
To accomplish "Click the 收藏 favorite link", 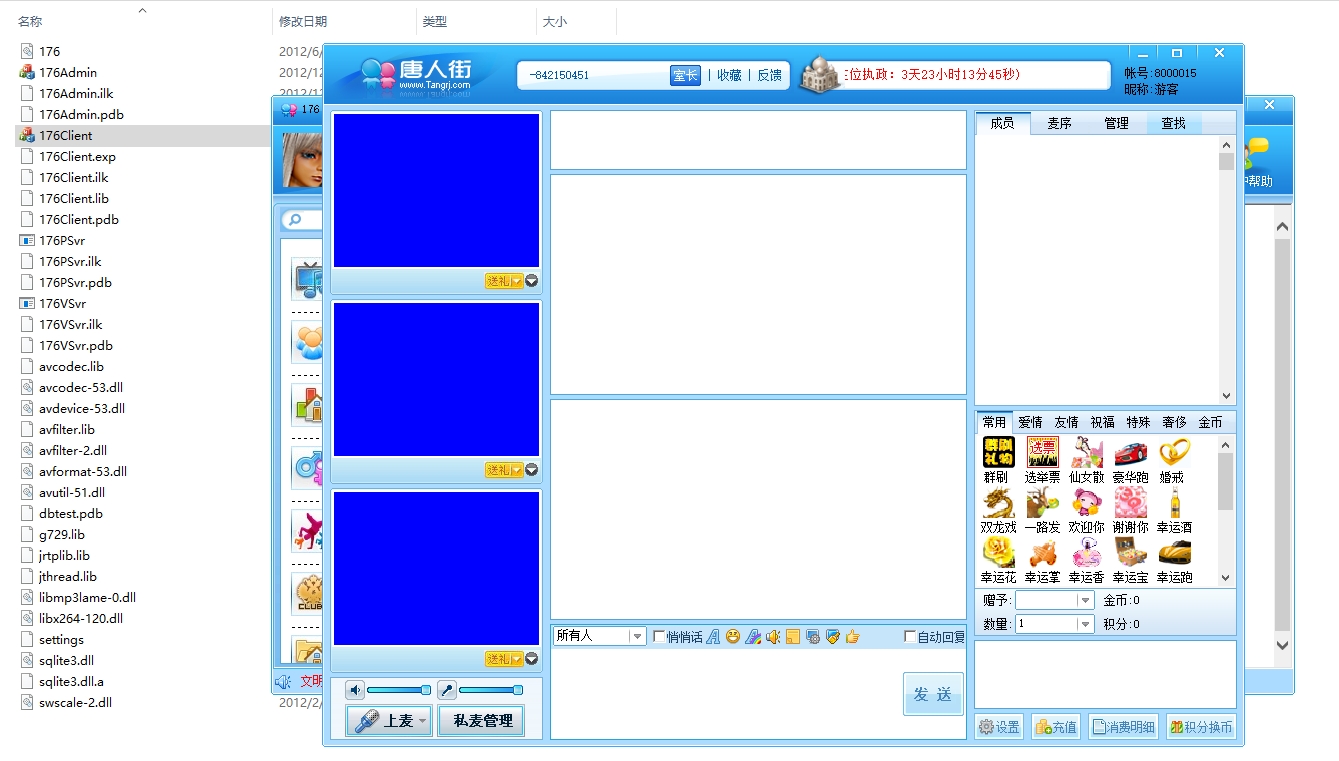I will click(x=729, y=75).
